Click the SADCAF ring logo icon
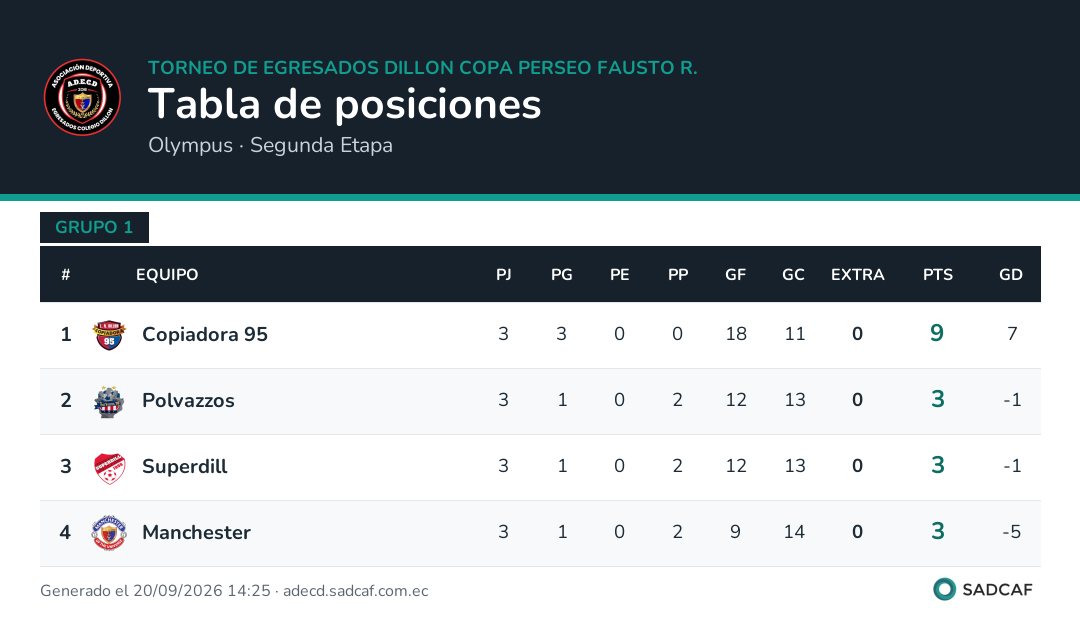The image size is (1080, 642). pyautogui.click(x=944, y=590)
